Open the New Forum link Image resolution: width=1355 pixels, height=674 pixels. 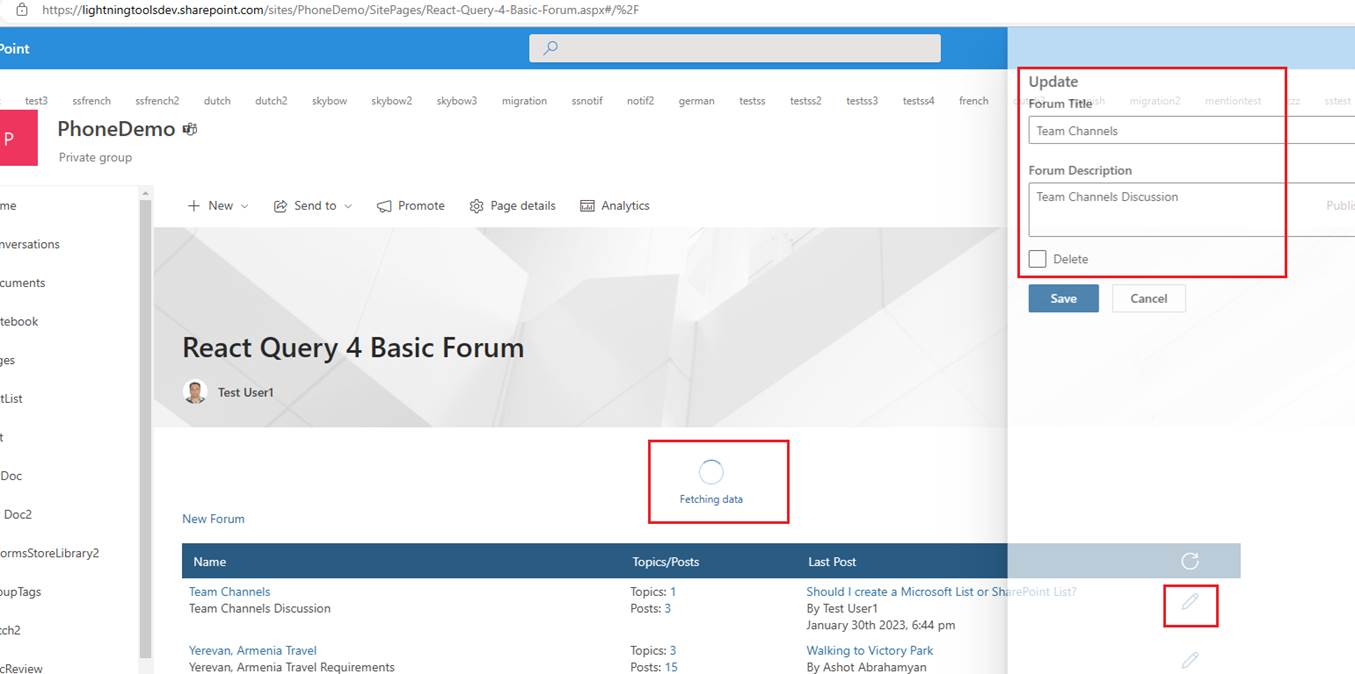coord(213,519)
